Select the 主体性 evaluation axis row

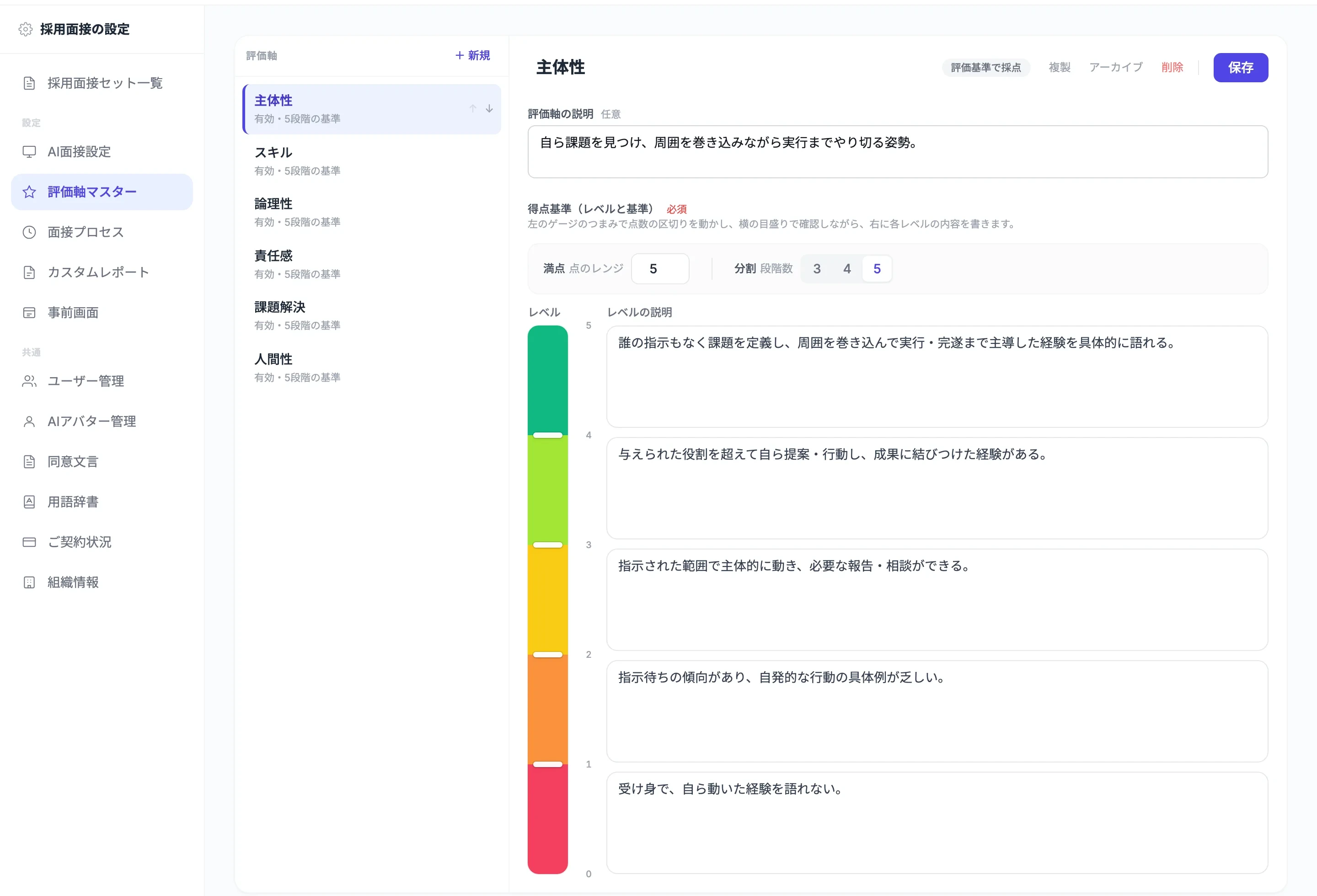coord(372,109)
